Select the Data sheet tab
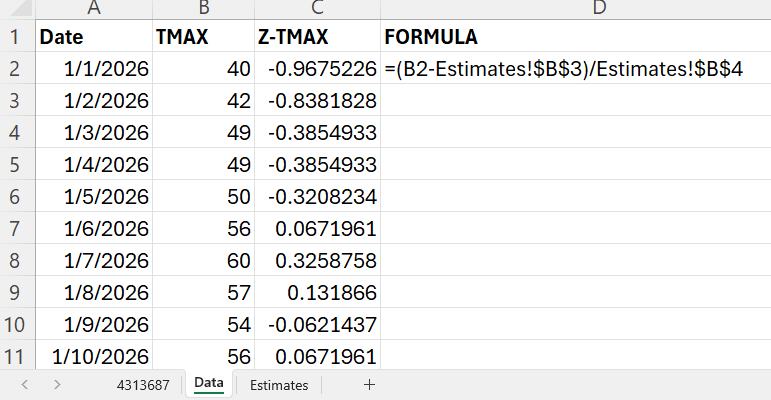 tap(209, 383)
